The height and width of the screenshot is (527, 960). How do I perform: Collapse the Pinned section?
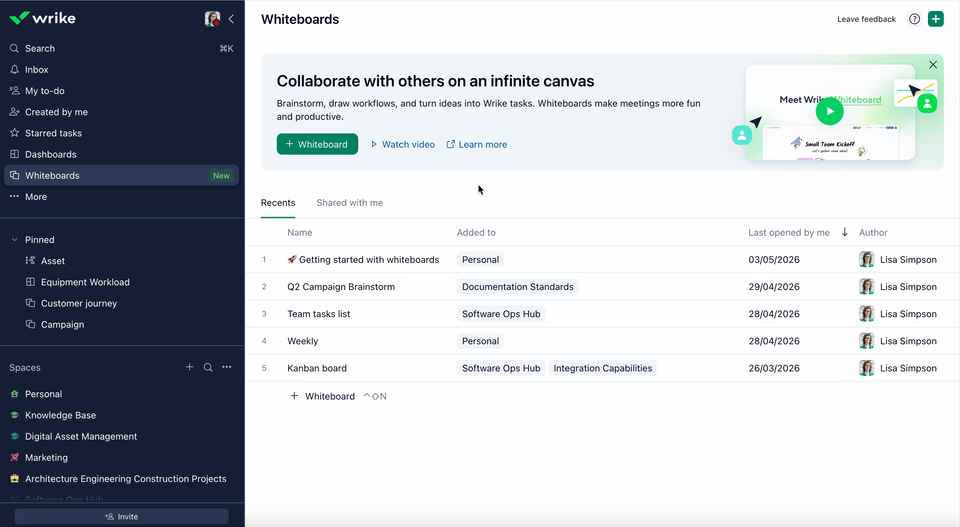tap(14, 240)
